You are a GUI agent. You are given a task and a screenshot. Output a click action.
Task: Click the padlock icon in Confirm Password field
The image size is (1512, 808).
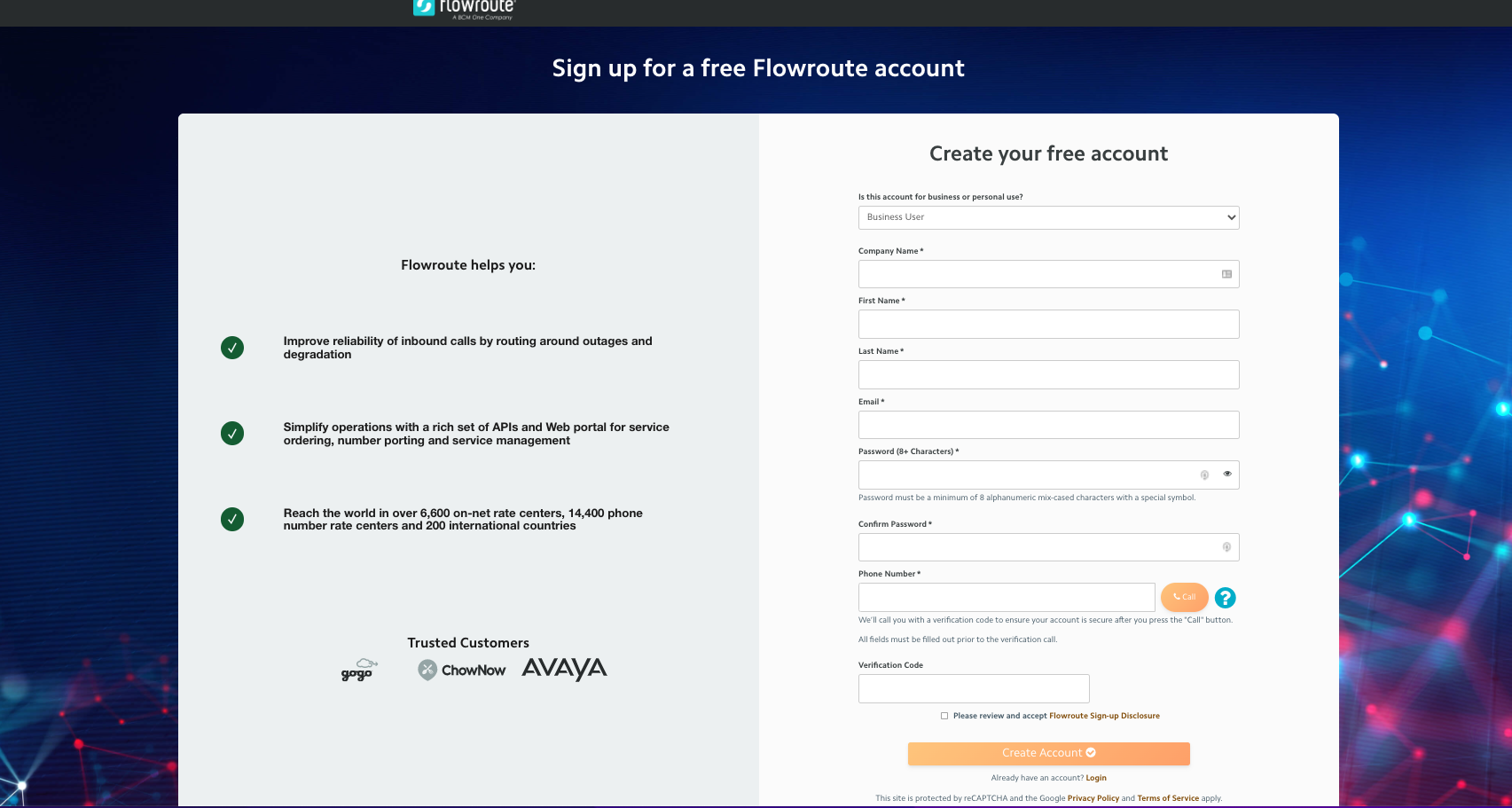1226,547
